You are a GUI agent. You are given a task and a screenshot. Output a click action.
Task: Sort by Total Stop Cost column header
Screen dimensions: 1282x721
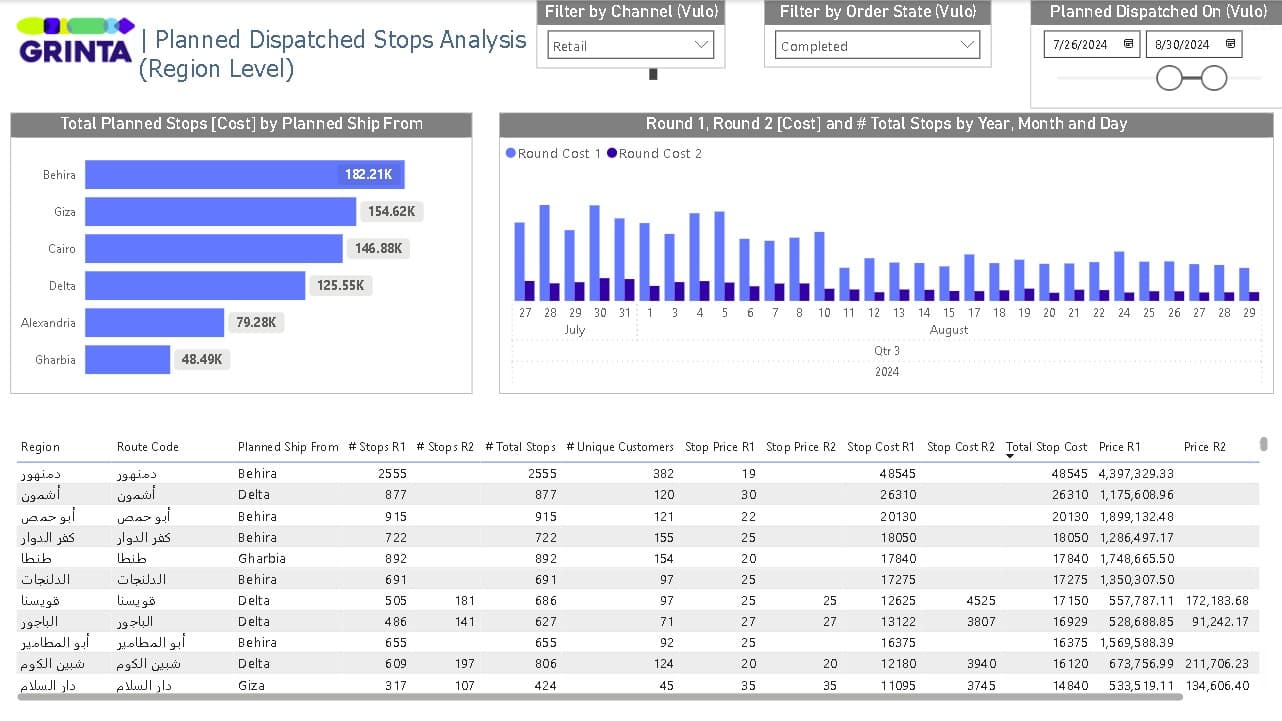pos(1047,447)
